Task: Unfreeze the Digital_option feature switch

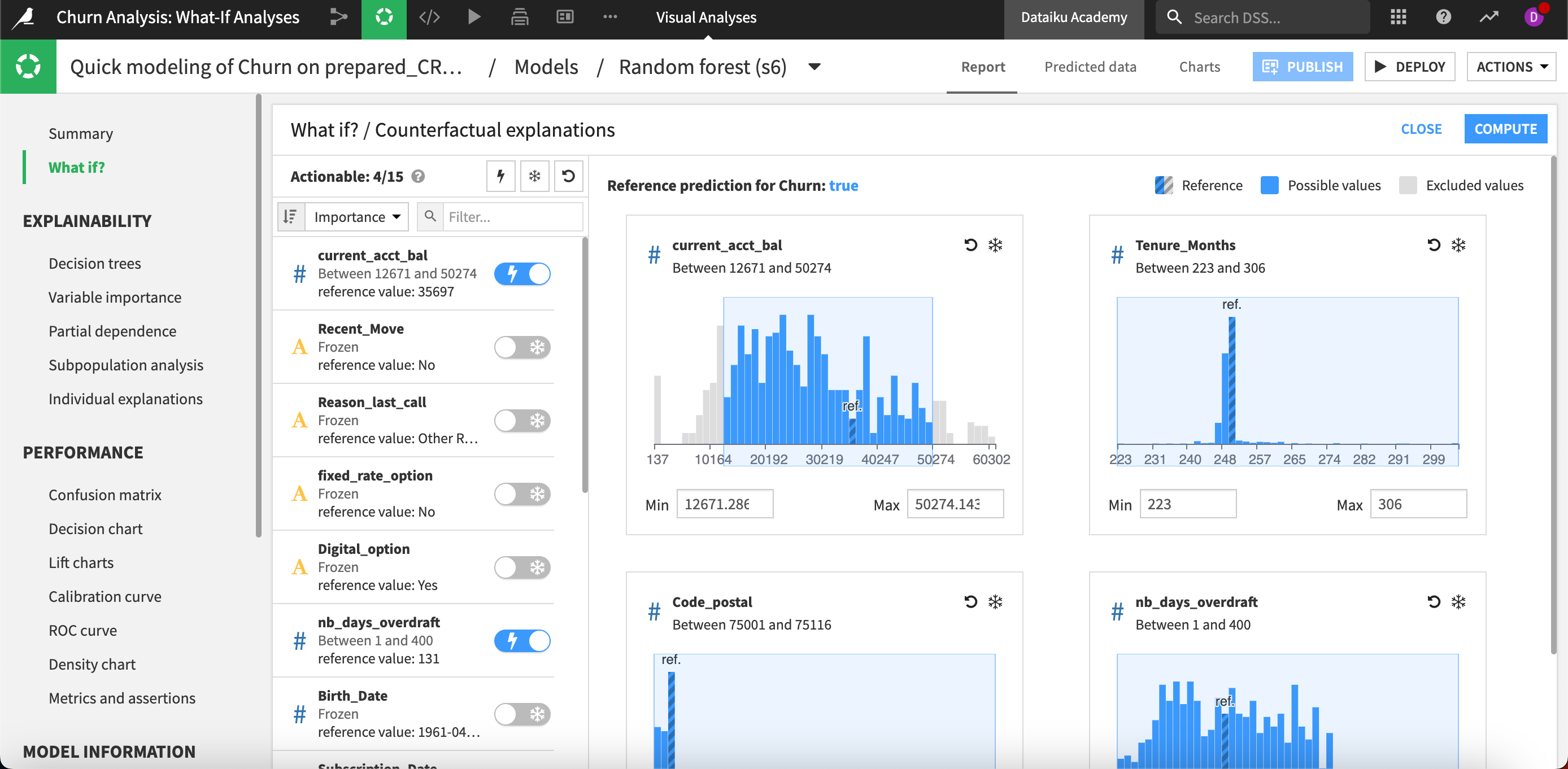Action: coord(522,567)
